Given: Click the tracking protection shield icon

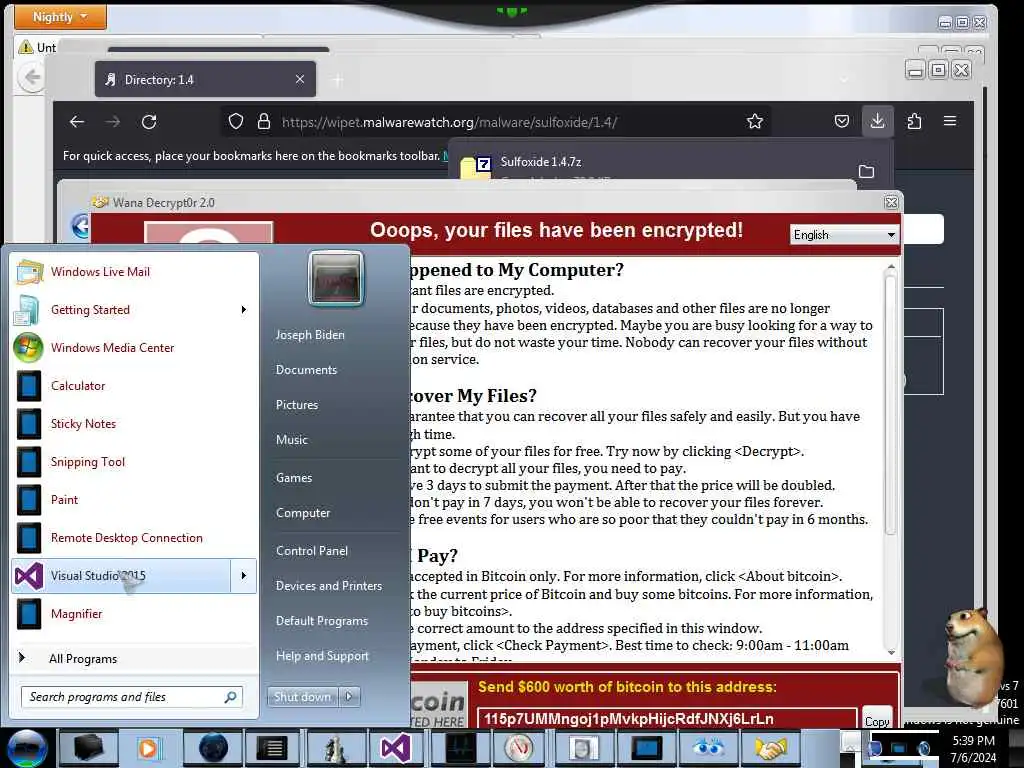Looking at the screenshot, I should [236, 121].
